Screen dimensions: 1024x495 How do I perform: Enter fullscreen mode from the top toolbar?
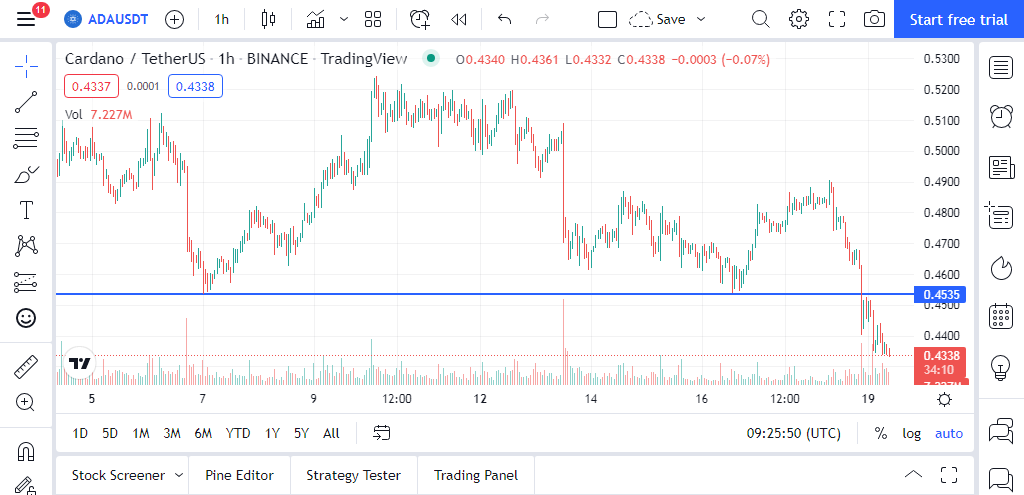point(837,20)
